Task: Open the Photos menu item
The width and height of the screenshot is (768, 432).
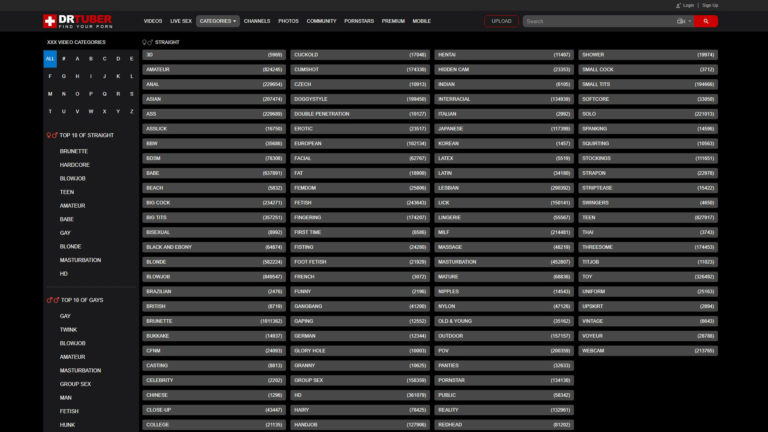Action: coord(288,21)
